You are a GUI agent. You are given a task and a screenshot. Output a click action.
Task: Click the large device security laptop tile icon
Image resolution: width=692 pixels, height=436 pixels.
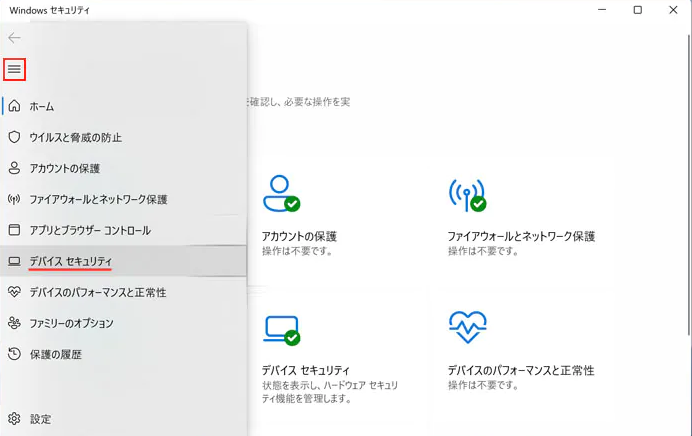(x=282, y=330)
